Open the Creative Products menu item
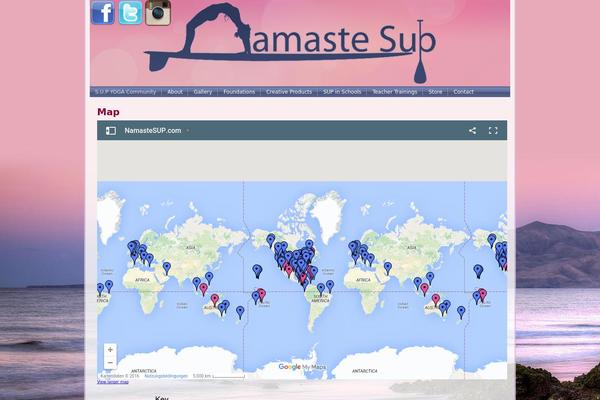The height and width of the screenshot is (400, 600). click(289, 92)
